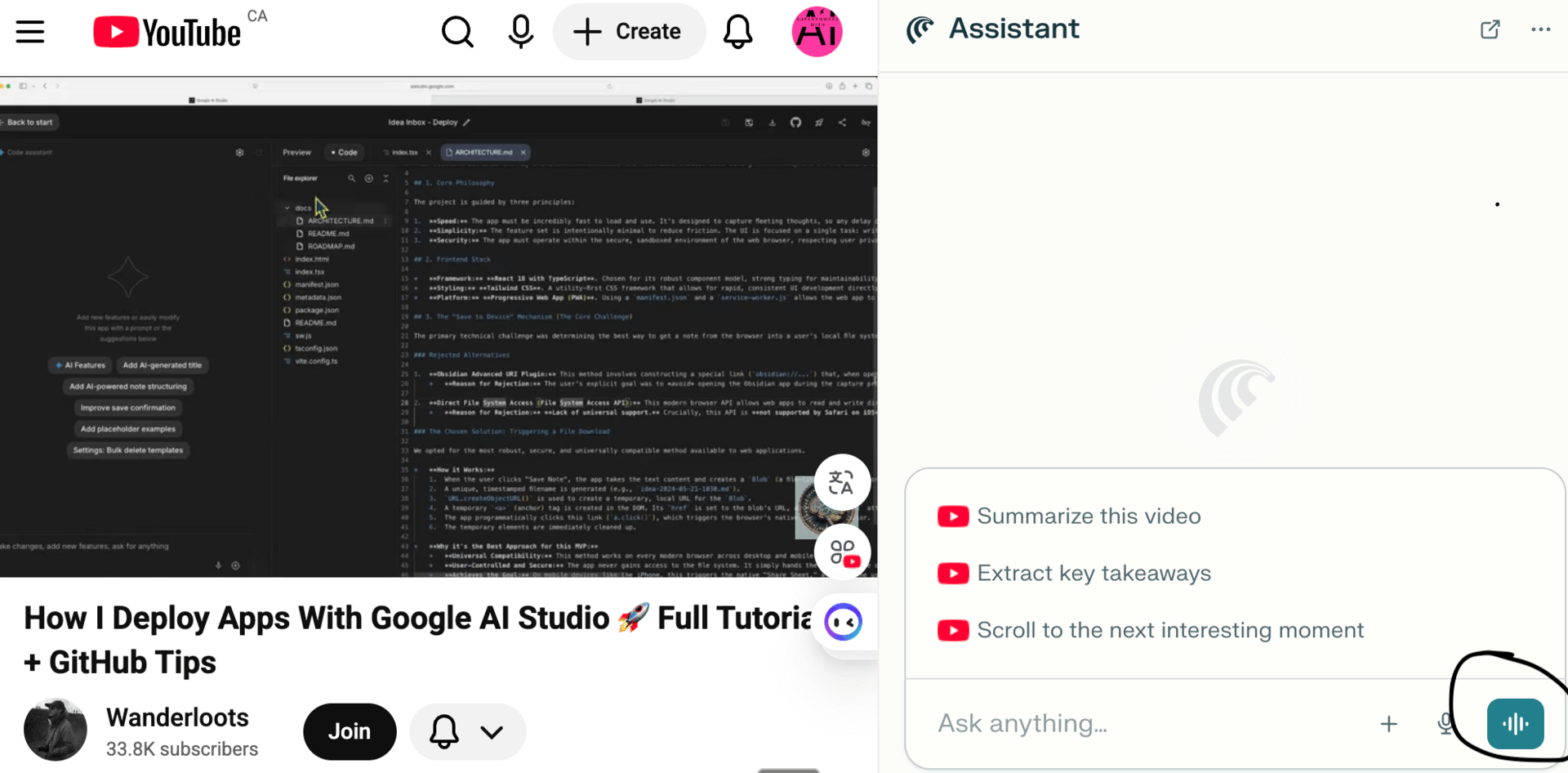Click the Join button
Viewport: 1568px width, 773px height.
pos(350,731)
